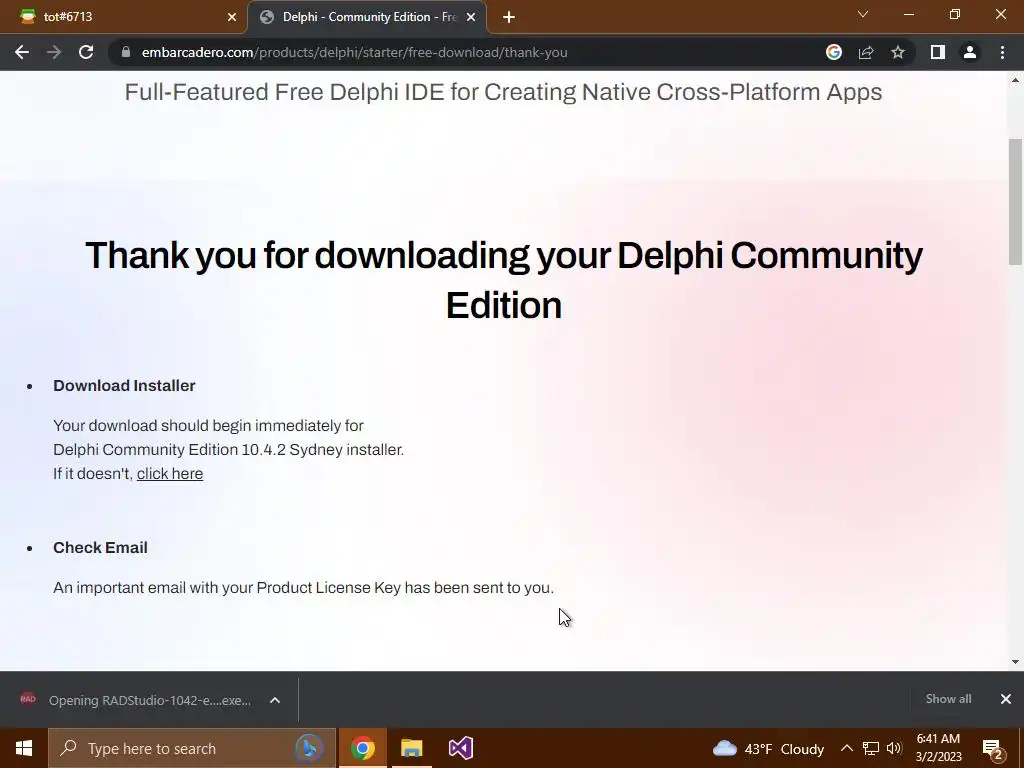Go back using browser back arrow
Image resolution: width=1024 pixels, height=768 pixels.
point(22,52)
